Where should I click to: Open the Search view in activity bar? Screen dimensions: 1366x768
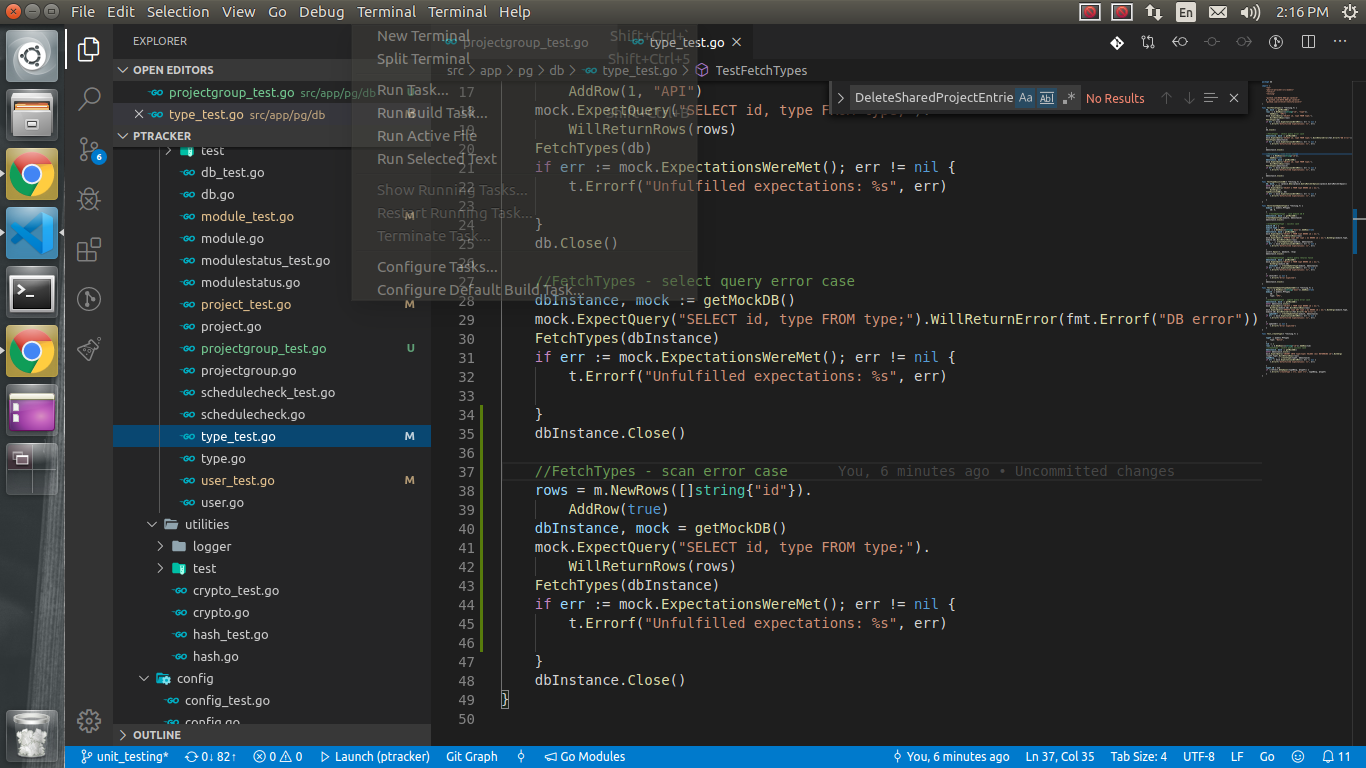[89, 99]
